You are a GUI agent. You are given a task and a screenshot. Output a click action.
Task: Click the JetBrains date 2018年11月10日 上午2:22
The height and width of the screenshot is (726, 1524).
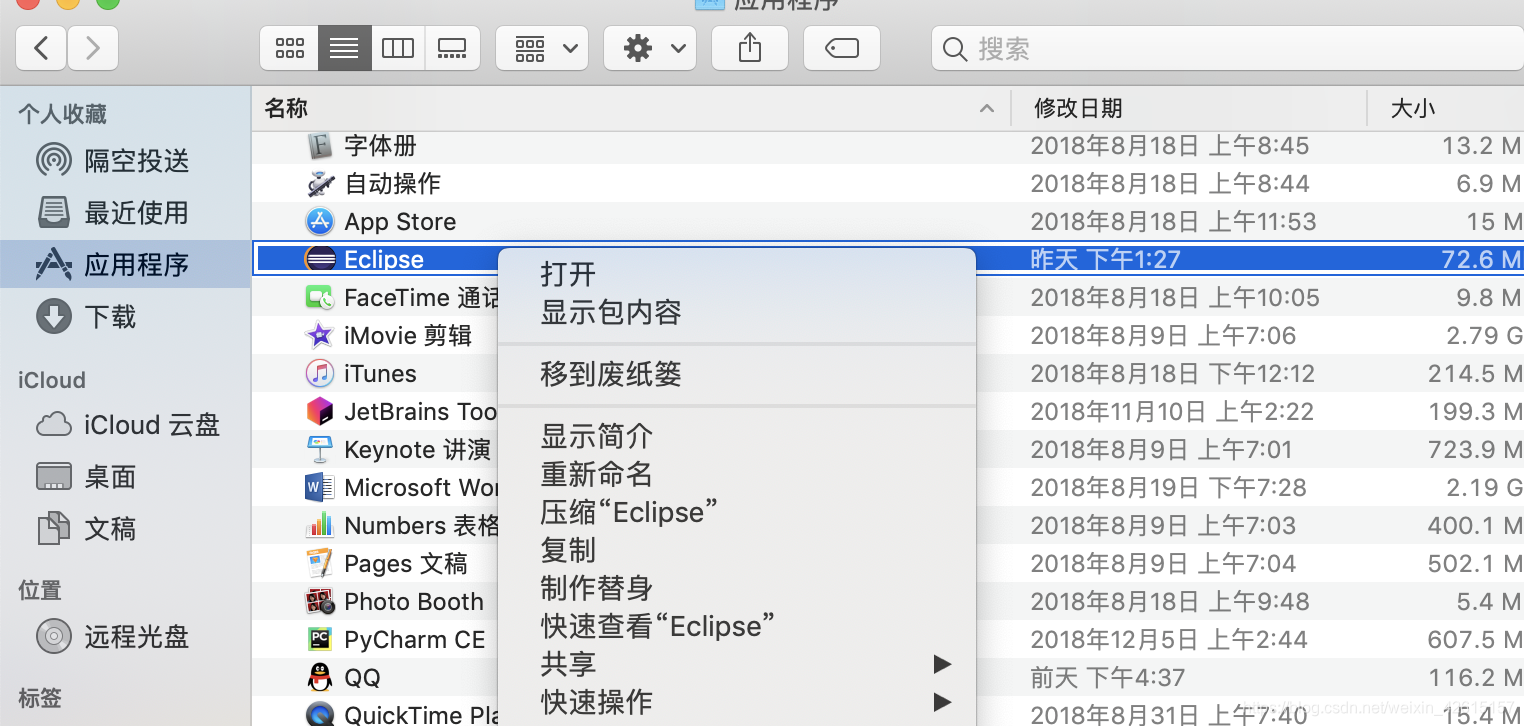(x=1172, y=411)
